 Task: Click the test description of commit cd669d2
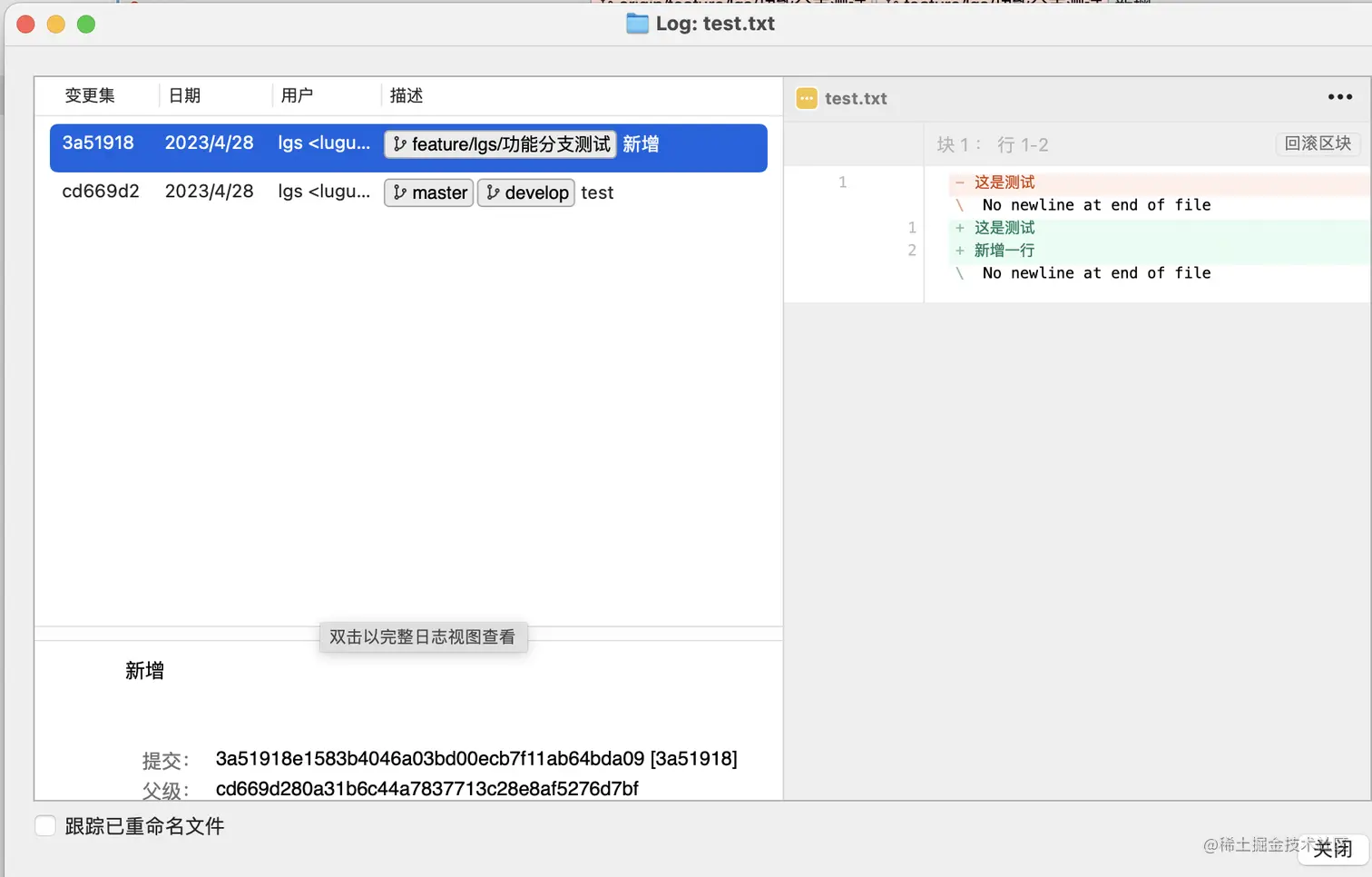597,192
